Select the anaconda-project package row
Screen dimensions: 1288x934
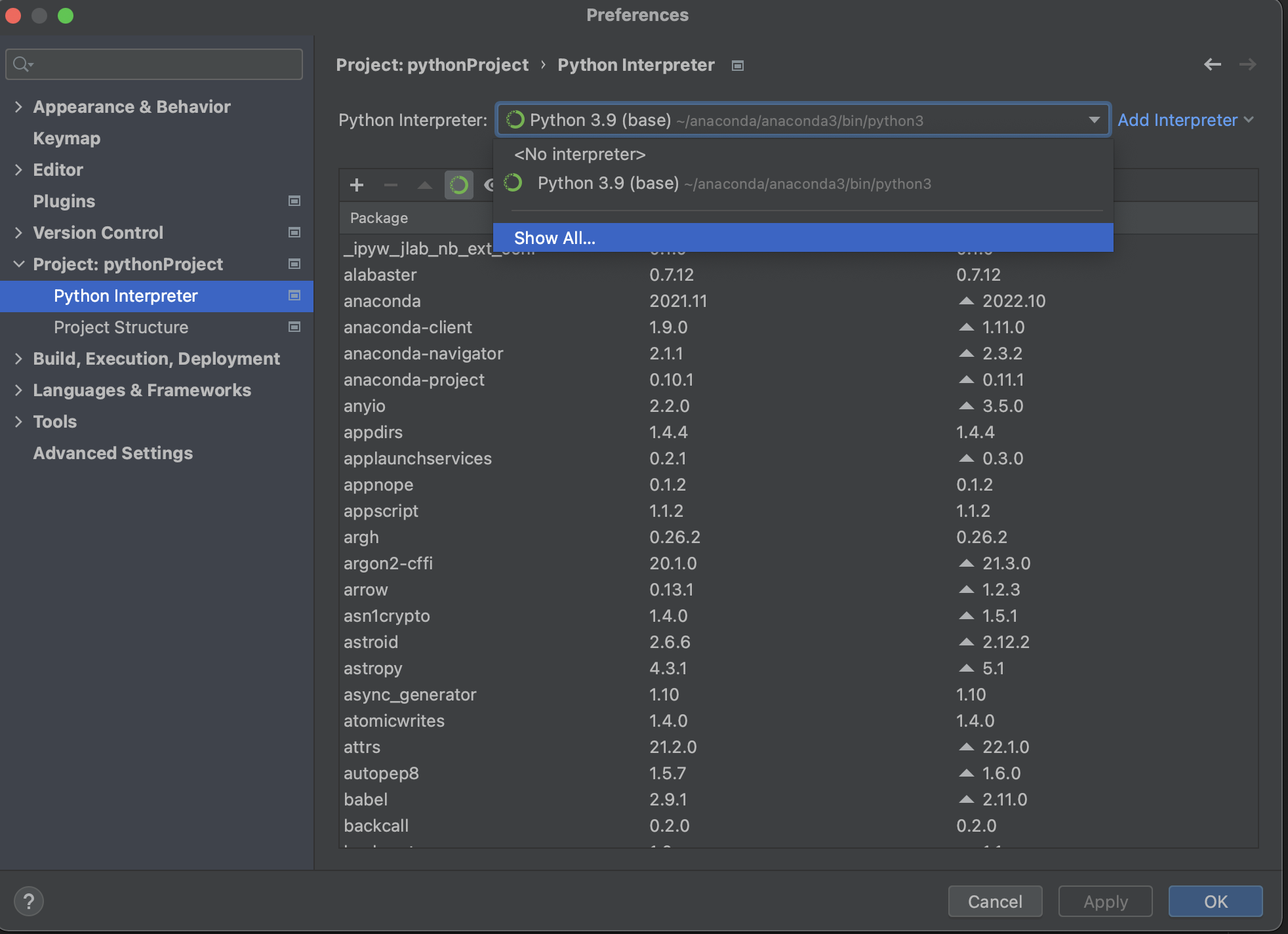[798, 379]
